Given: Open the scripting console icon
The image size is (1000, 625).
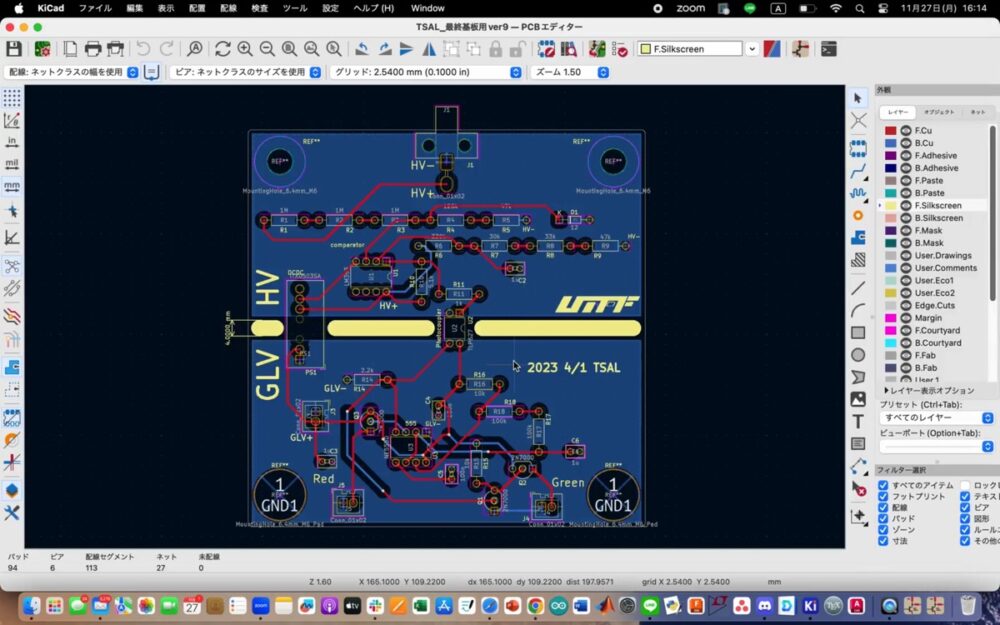Looking at the screenshot, I should [x=829, y=48].
